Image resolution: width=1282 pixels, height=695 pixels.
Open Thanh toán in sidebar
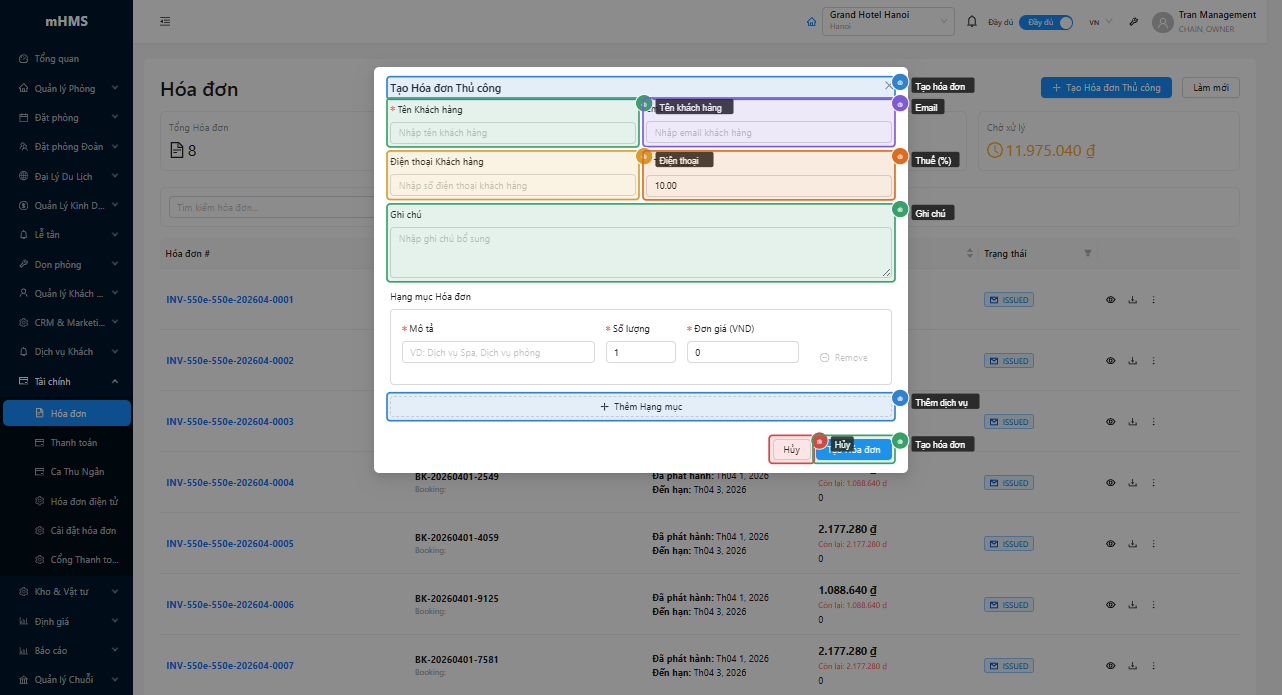tap(73, 442)
